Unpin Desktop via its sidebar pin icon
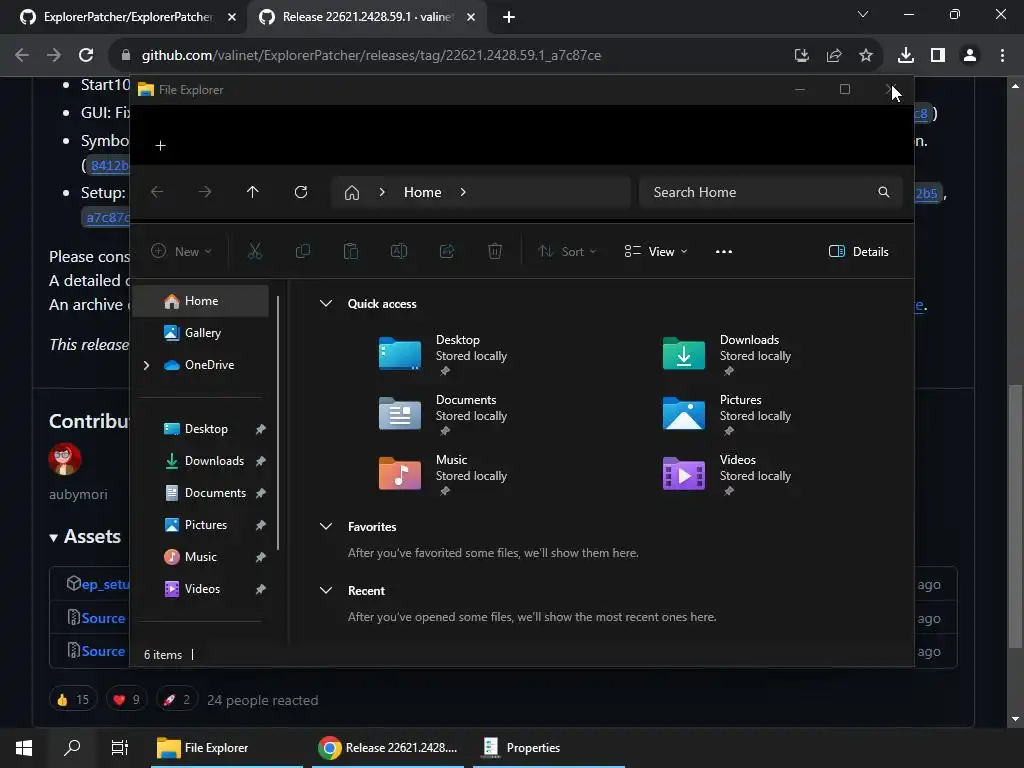1024x768 pixels. 261,429
